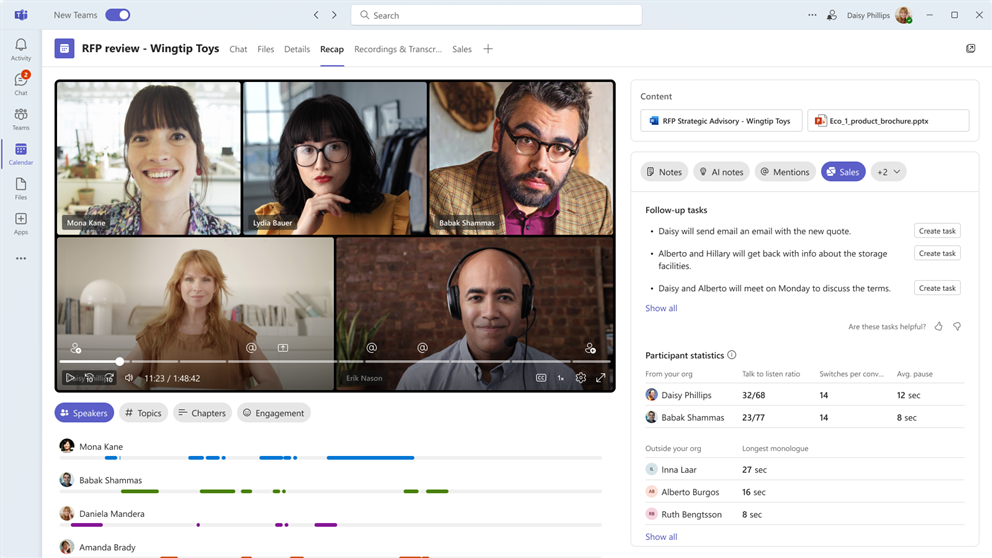Play the meeting recording

70,378
